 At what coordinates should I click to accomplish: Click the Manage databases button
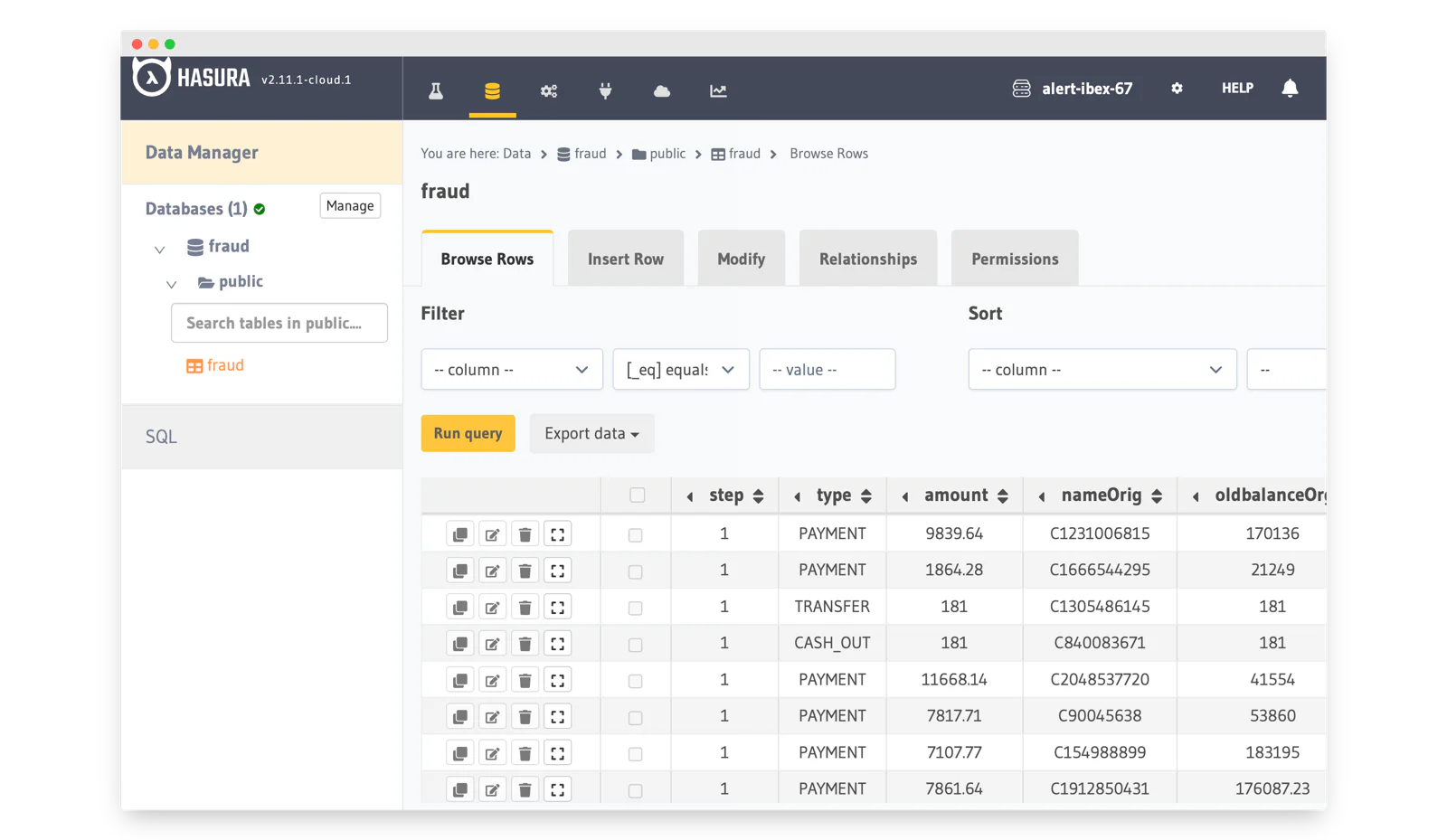(350, 206)
